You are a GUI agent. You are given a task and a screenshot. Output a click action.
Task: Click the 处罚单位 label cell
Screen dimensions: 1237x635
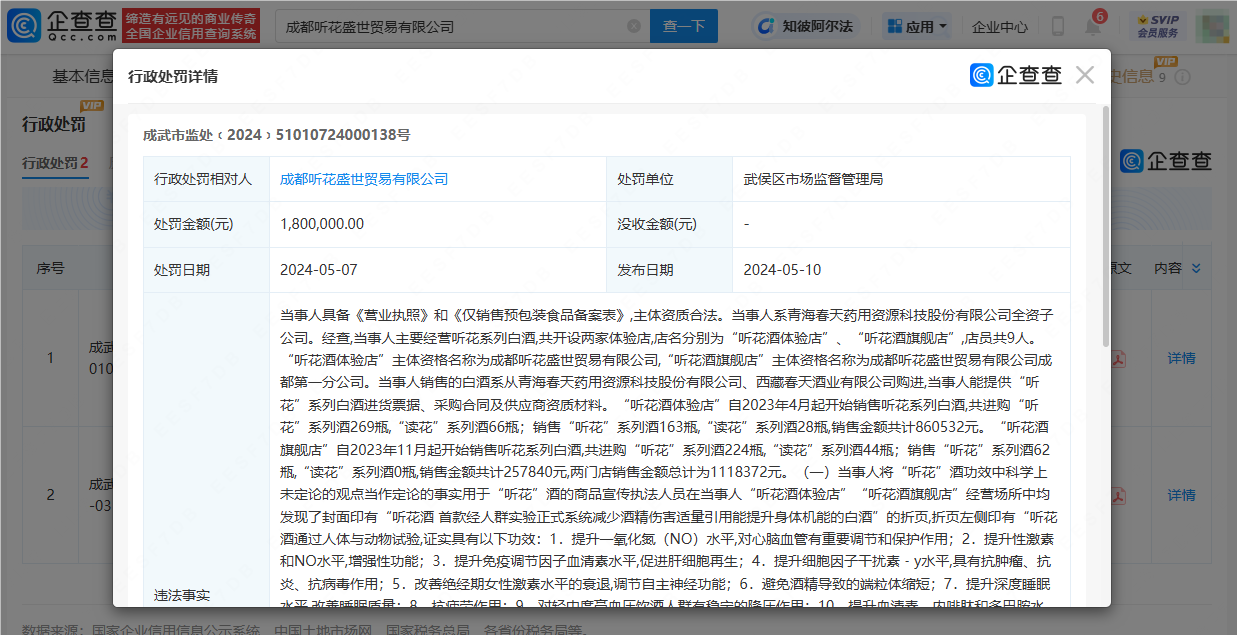(x=669, y=179)
